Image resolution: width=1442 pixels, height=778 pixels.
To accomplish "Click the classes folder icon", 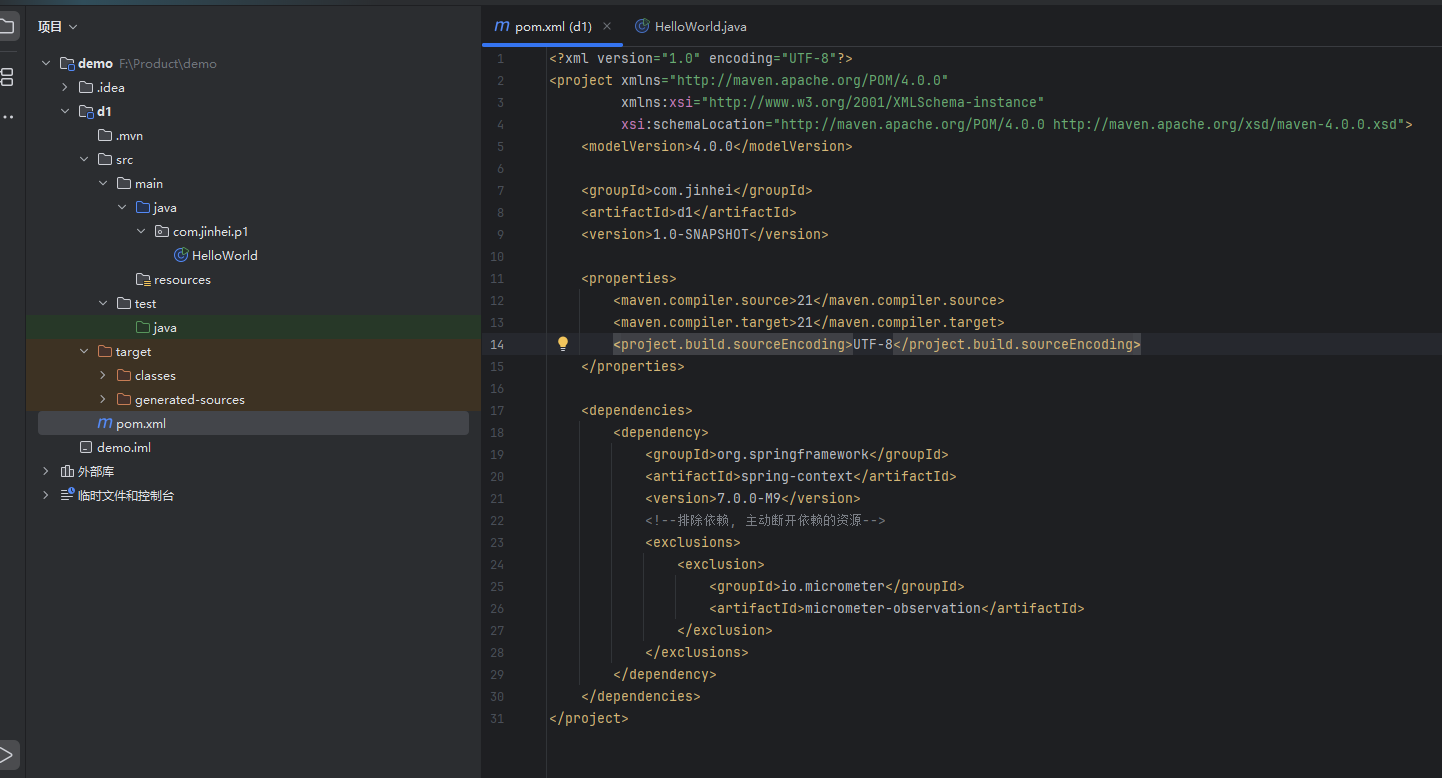I will pos(124,375).
